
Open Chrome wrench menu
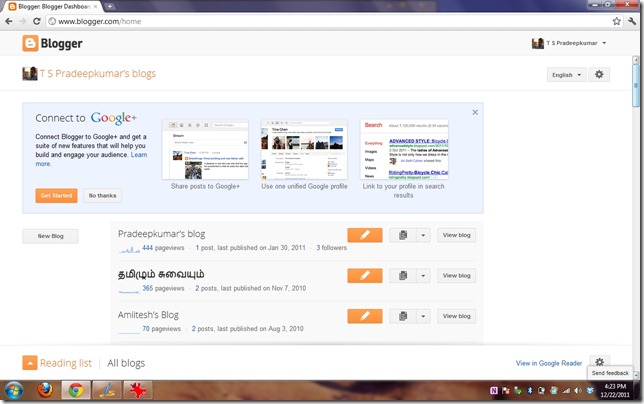(x=632, y=21)
